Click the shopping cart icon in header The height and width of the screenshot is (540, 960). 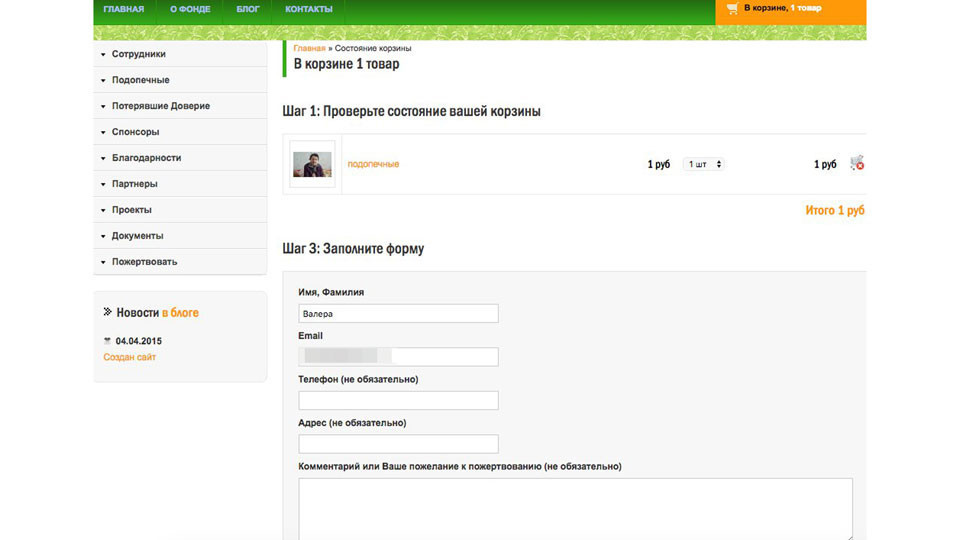tap(732, 9)
